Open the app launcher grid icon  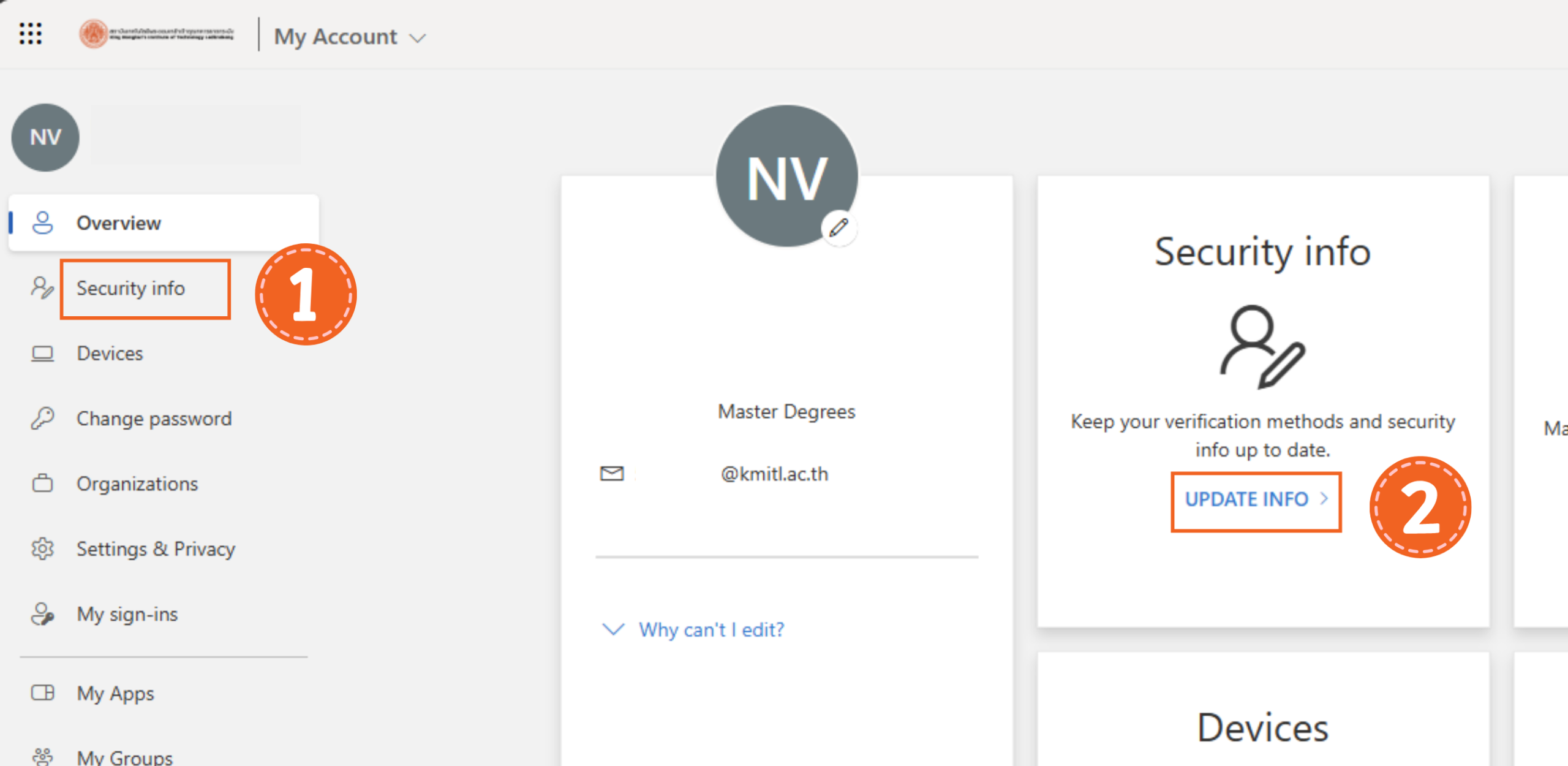[x=30, y=34]
